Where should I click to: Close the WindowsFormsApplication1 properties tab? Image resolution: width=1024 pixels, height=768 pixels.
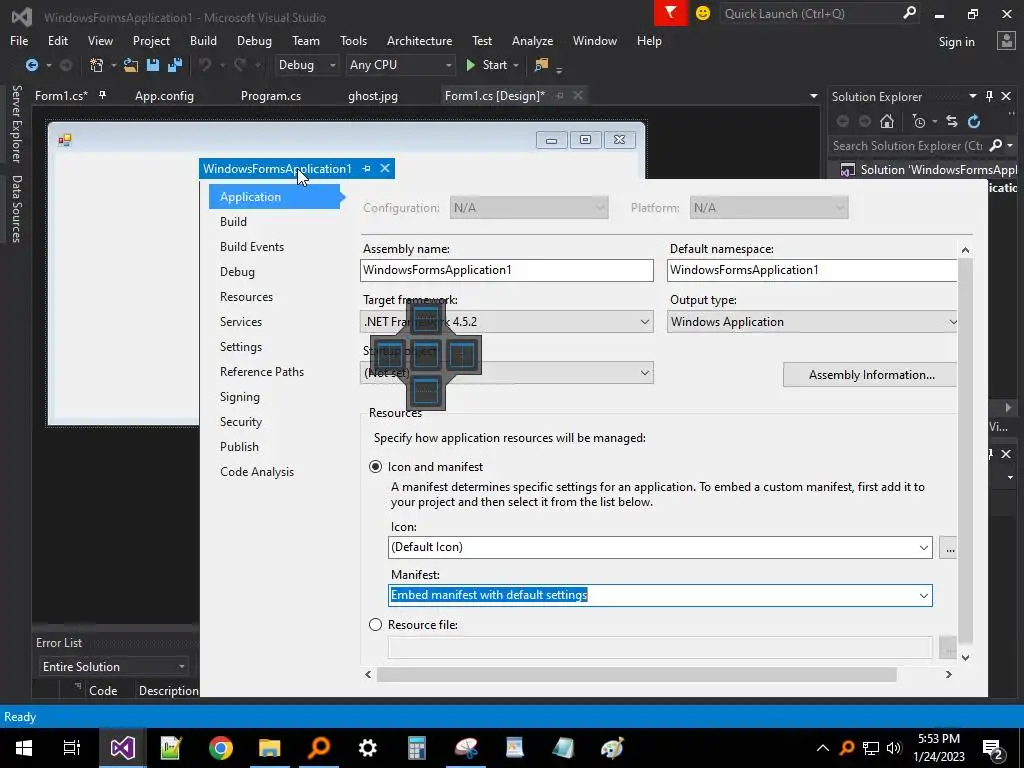pos(385,168)
